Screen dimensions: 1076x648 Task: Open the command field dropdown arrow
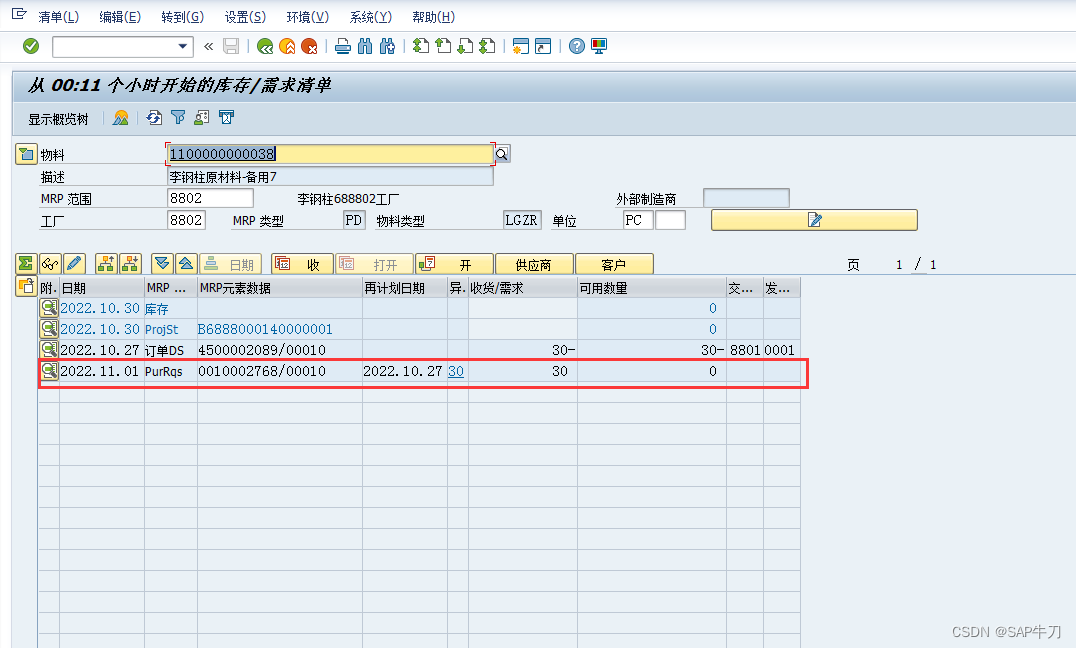point(183,46)
